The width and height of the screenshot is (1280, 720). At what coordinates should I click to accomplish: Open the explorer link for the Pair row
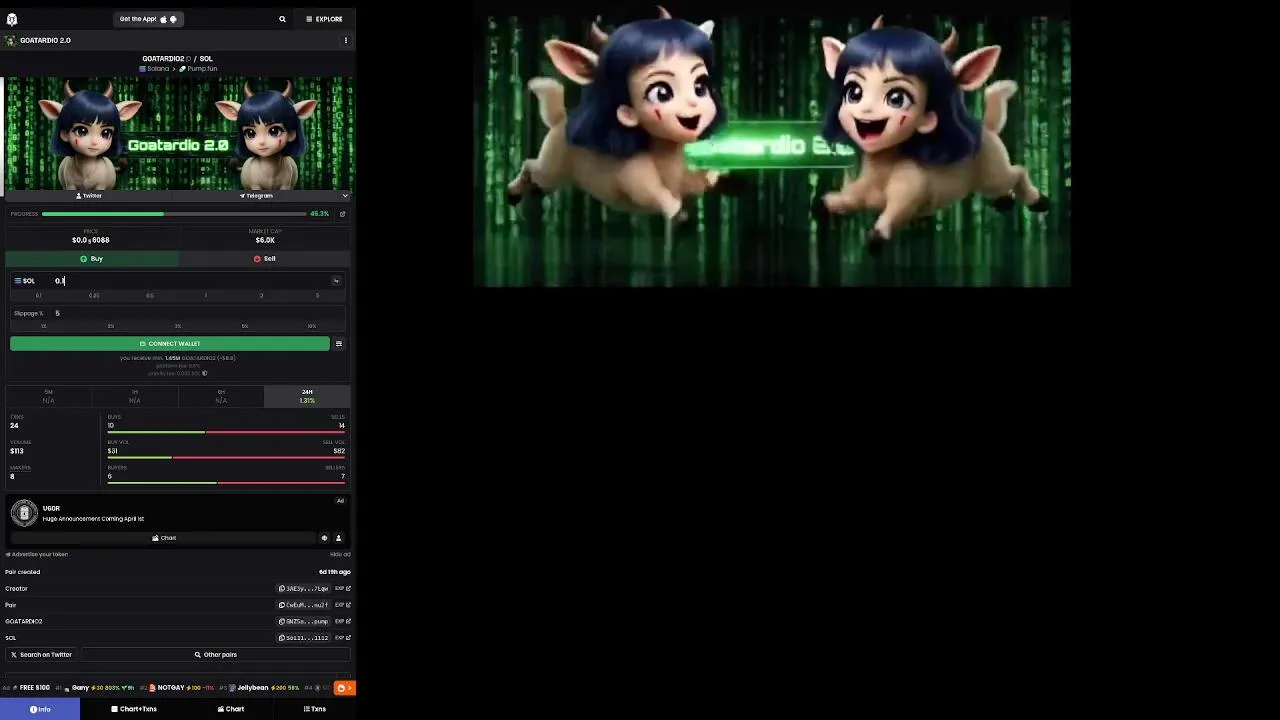(343, 605)
